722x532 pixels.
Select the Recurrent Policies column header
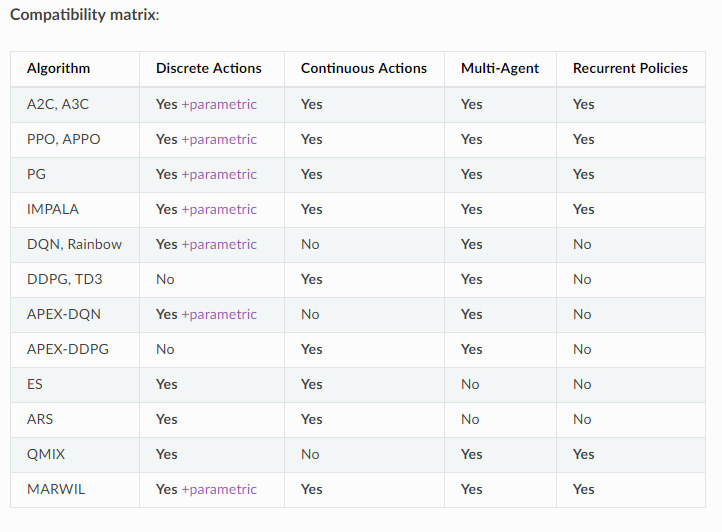630,68
